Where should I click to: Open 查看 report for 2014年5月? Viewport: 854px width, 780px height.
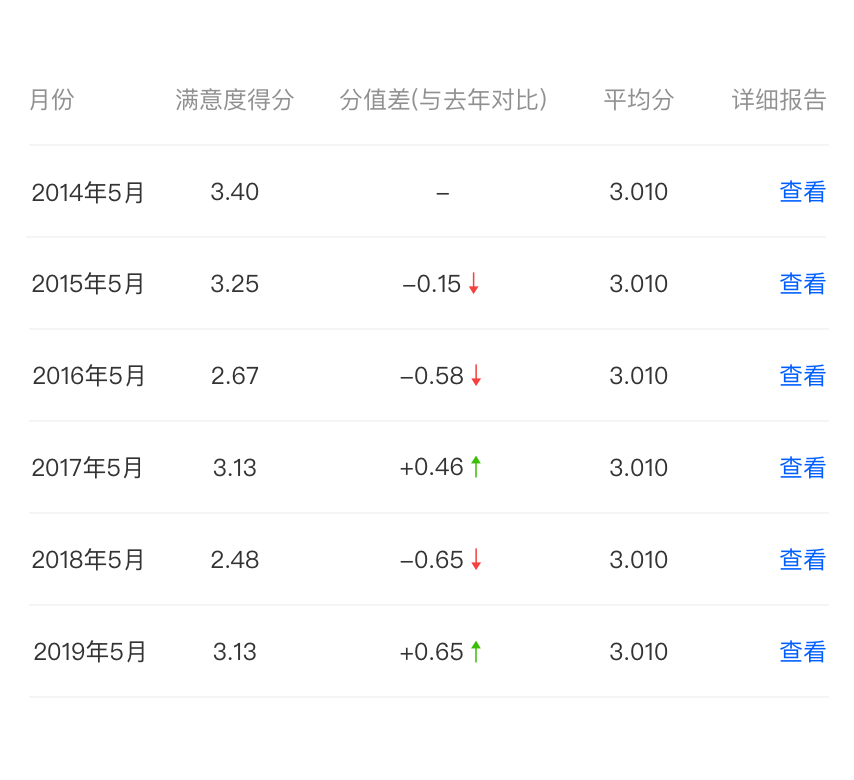[802, 192]
